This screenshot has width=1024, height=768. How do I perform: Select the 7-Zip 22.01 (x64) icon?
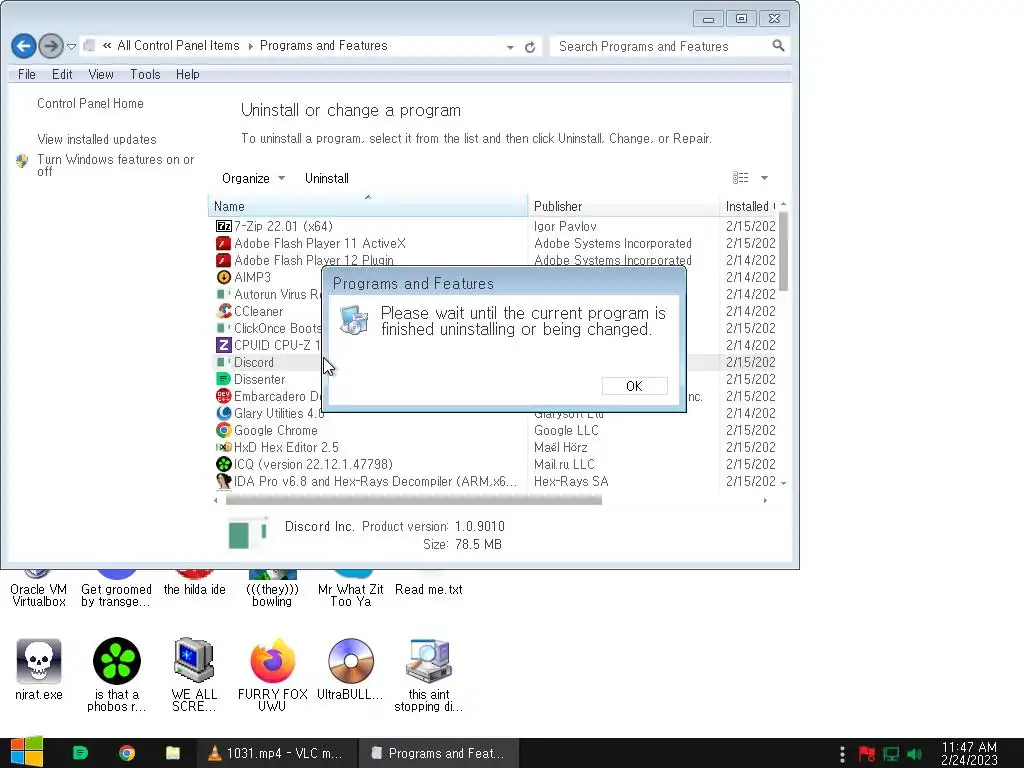(x=223, y=226)
